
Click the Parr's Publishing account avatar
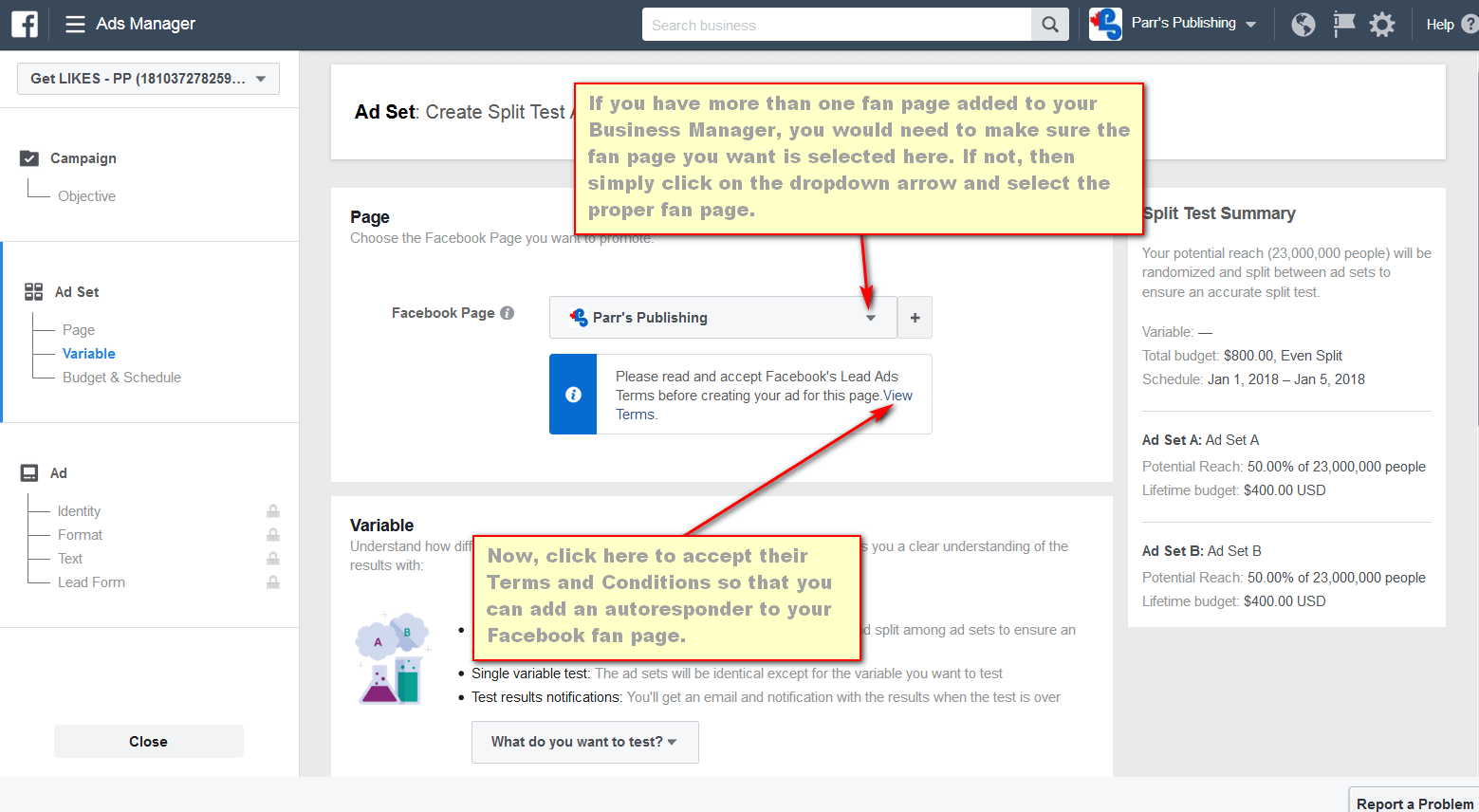pos(1105,24)
